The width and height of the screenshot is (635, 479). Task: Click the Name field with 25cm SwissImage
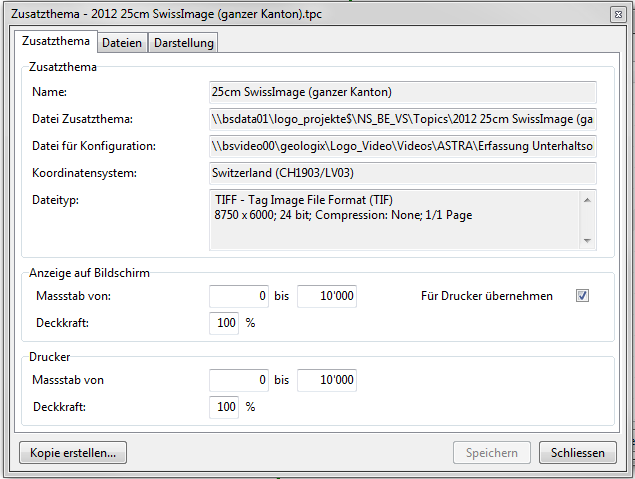402,93
